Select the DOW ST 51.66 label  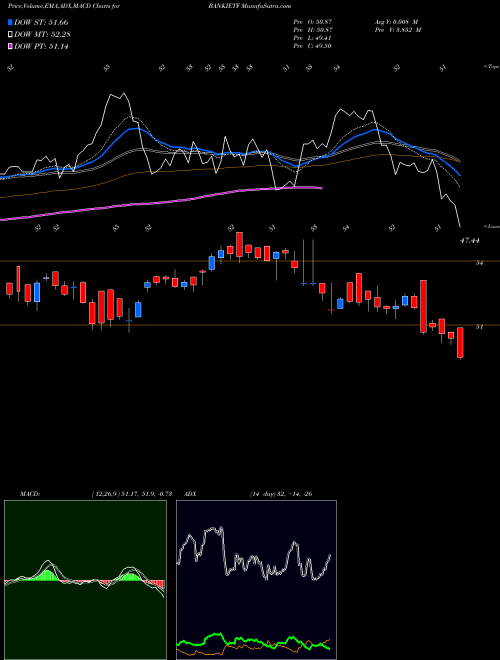(x=41, y=22)
